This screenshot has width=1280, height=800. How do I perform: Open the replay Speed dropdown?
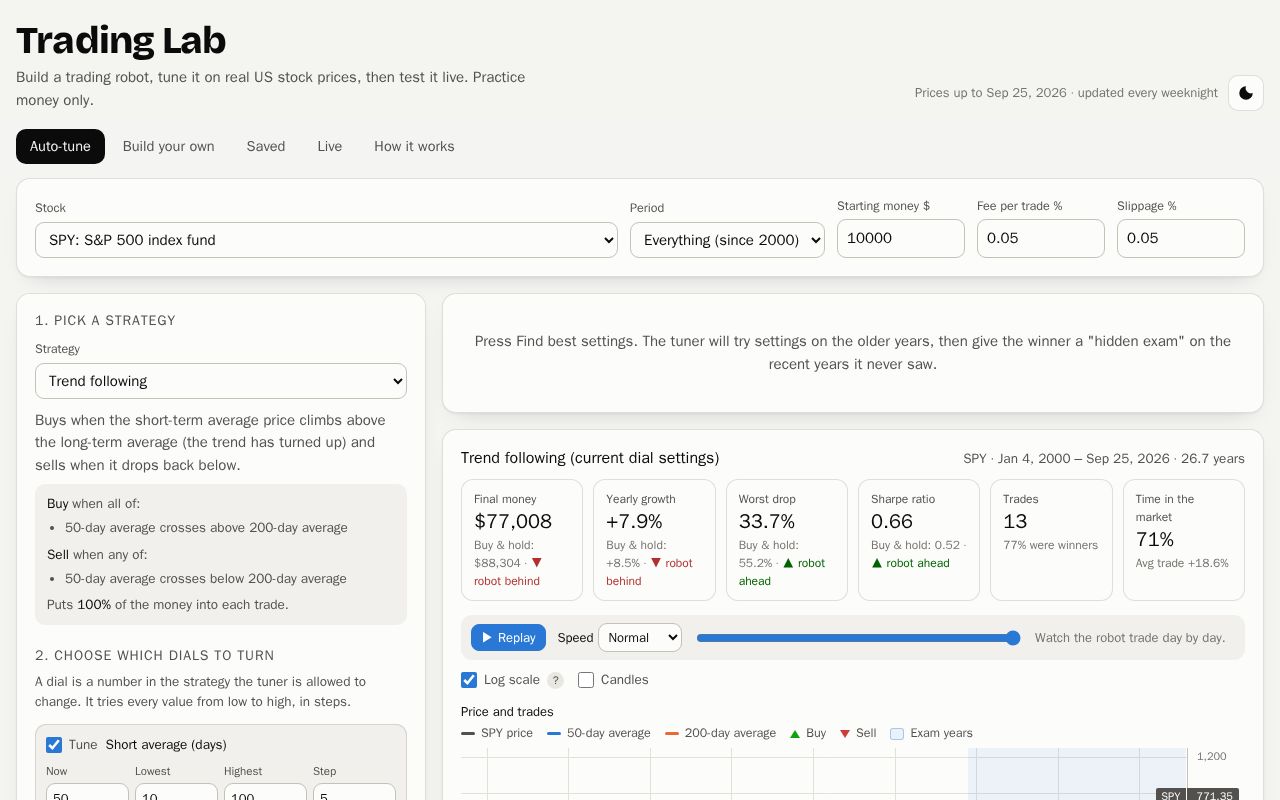[x=640, y=638]
